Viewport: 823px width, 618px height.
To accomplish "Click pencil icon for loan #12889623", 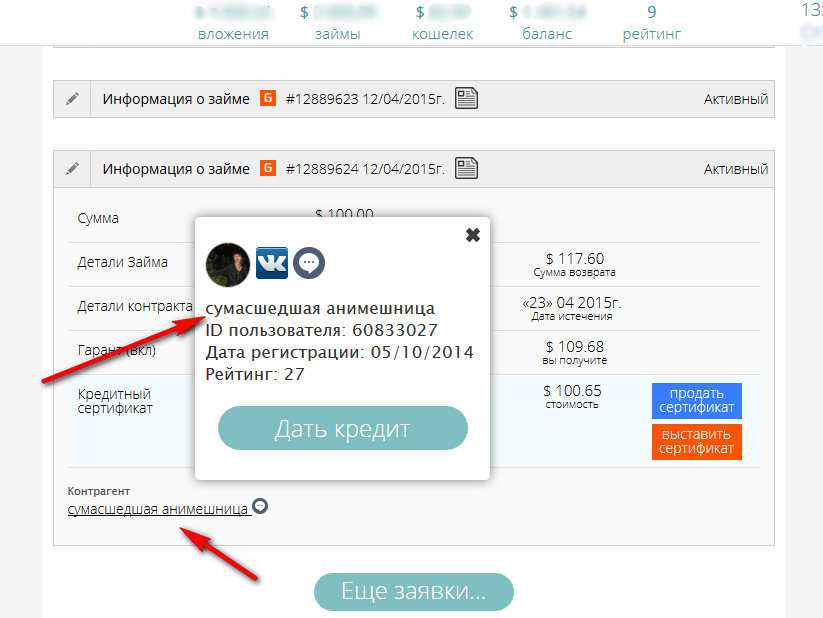I will (x=72, y=99).
